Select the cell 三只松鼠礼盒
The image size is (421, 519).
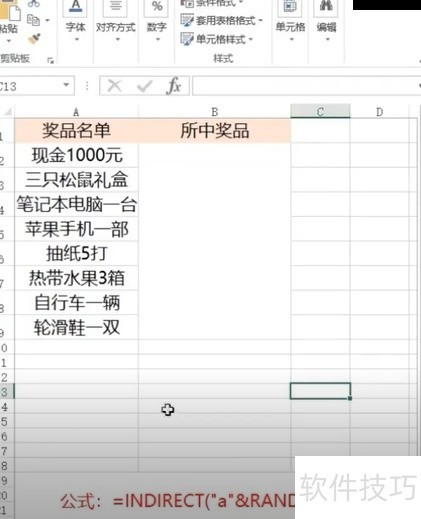click(x=76, y=180)
